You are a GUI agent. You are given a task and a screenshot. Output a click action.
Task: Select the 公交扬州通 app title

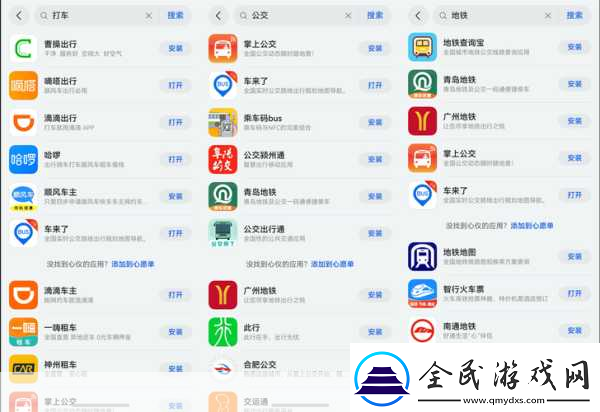point(264,155)
